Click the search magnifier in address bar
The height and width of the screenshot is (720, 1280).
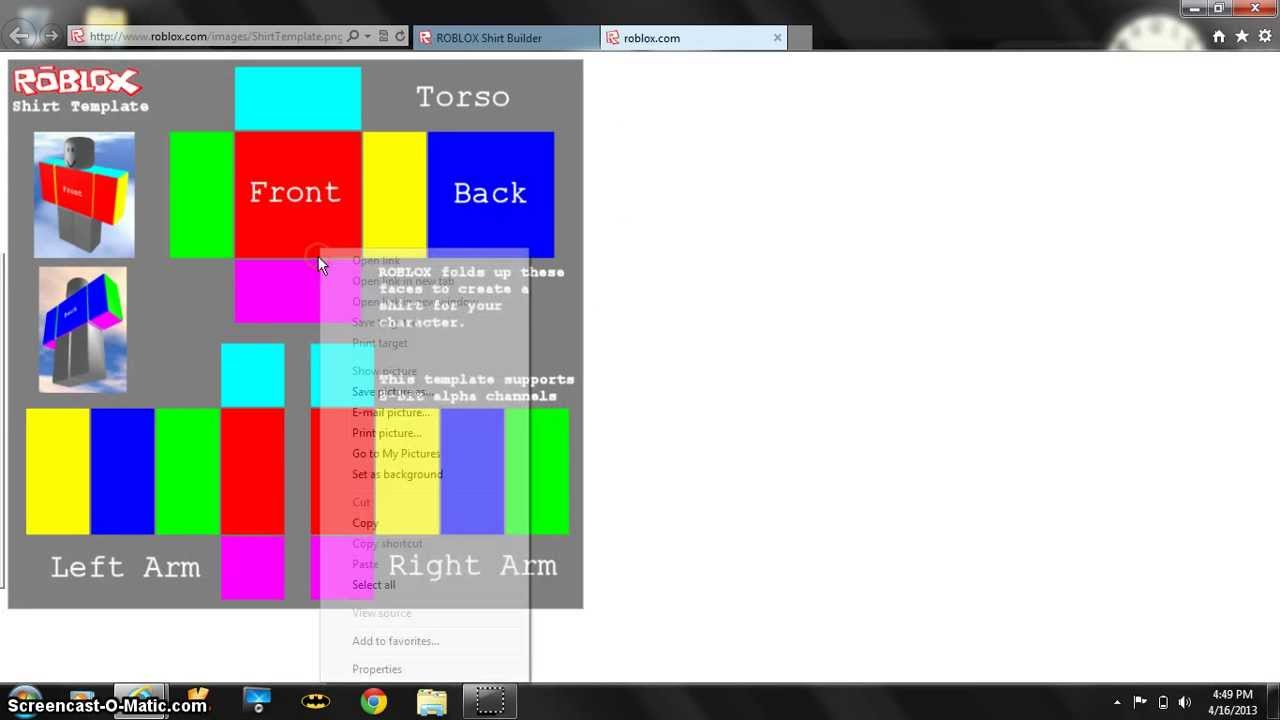[352, 37]
